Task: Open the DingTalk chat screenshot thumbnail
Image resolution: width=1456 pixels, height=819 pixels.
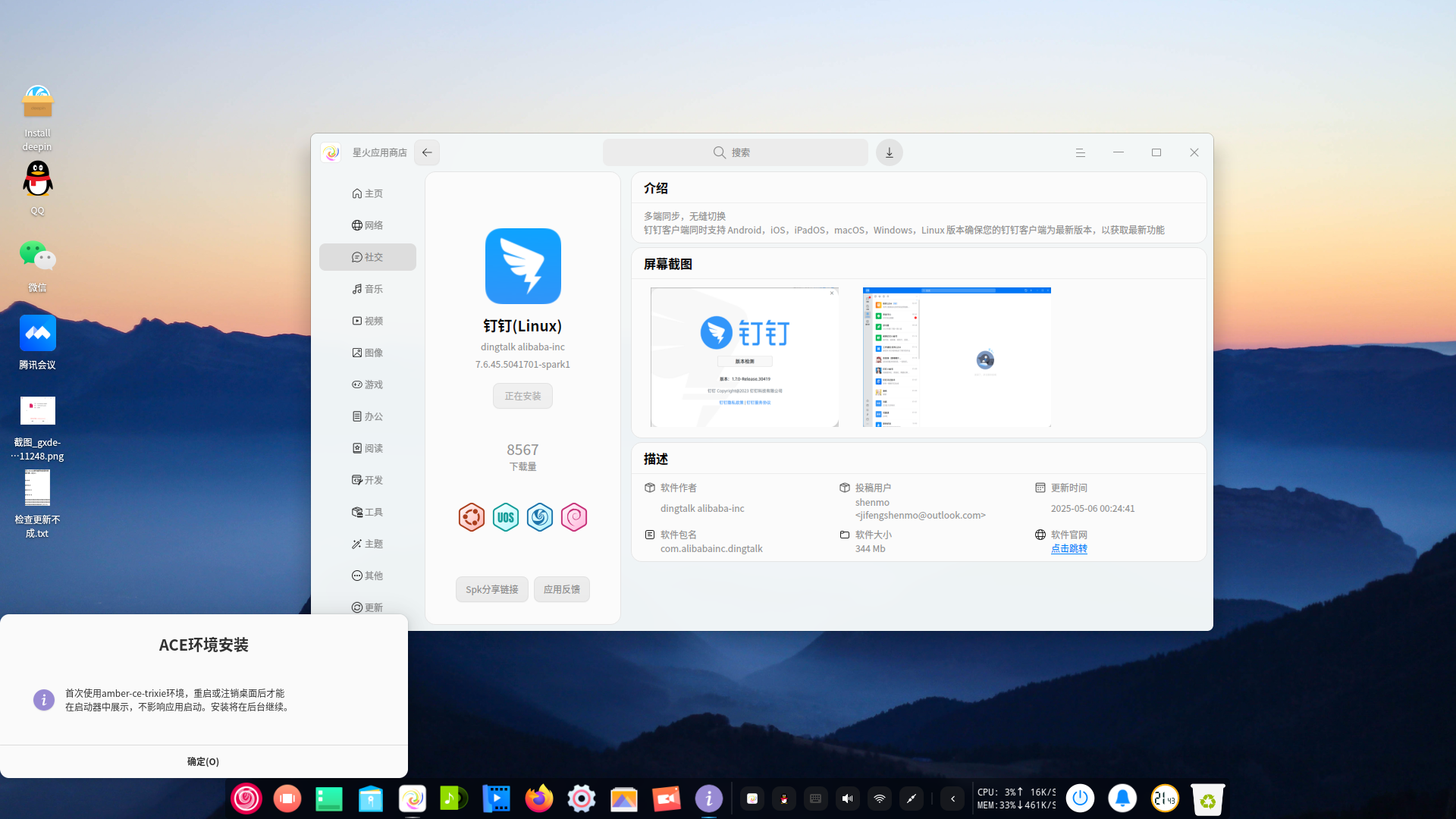Action: tap(957, 357)
